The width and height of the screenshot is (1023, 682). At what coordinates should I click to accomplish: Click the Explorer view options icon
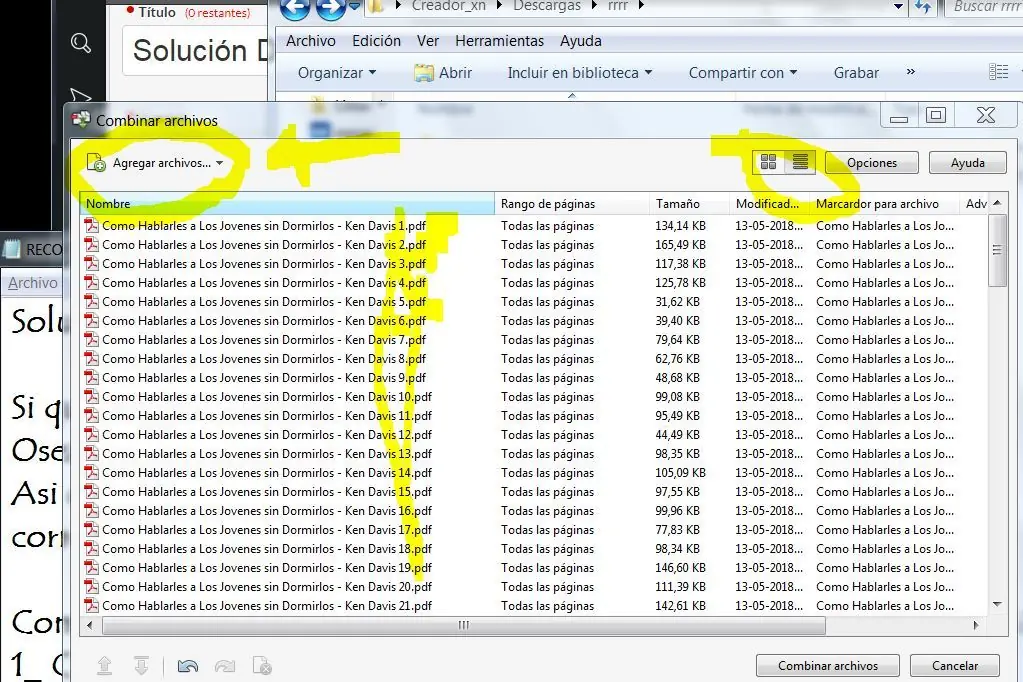pos(999,72)
